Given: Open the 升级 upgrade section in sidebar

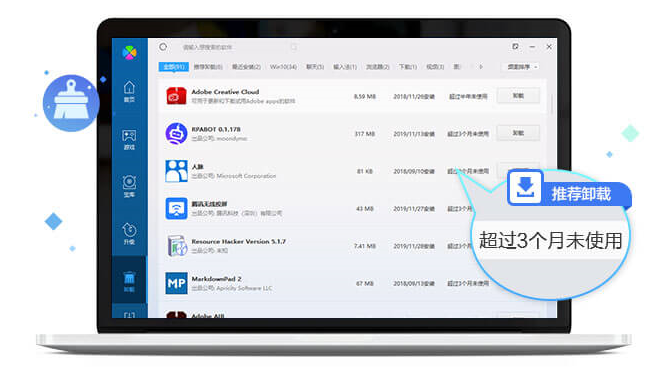Looking at the screenshot, I should [129, 234].
